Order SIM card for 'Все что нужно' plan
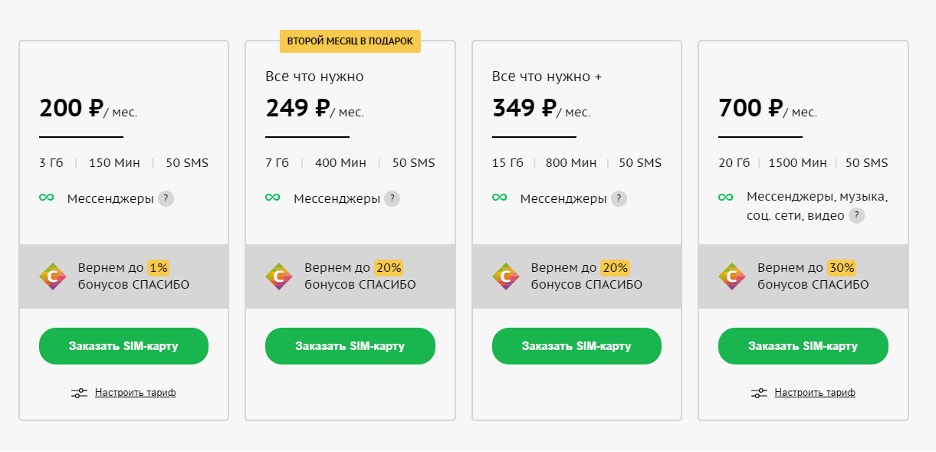936x452 pixels. 350,346
